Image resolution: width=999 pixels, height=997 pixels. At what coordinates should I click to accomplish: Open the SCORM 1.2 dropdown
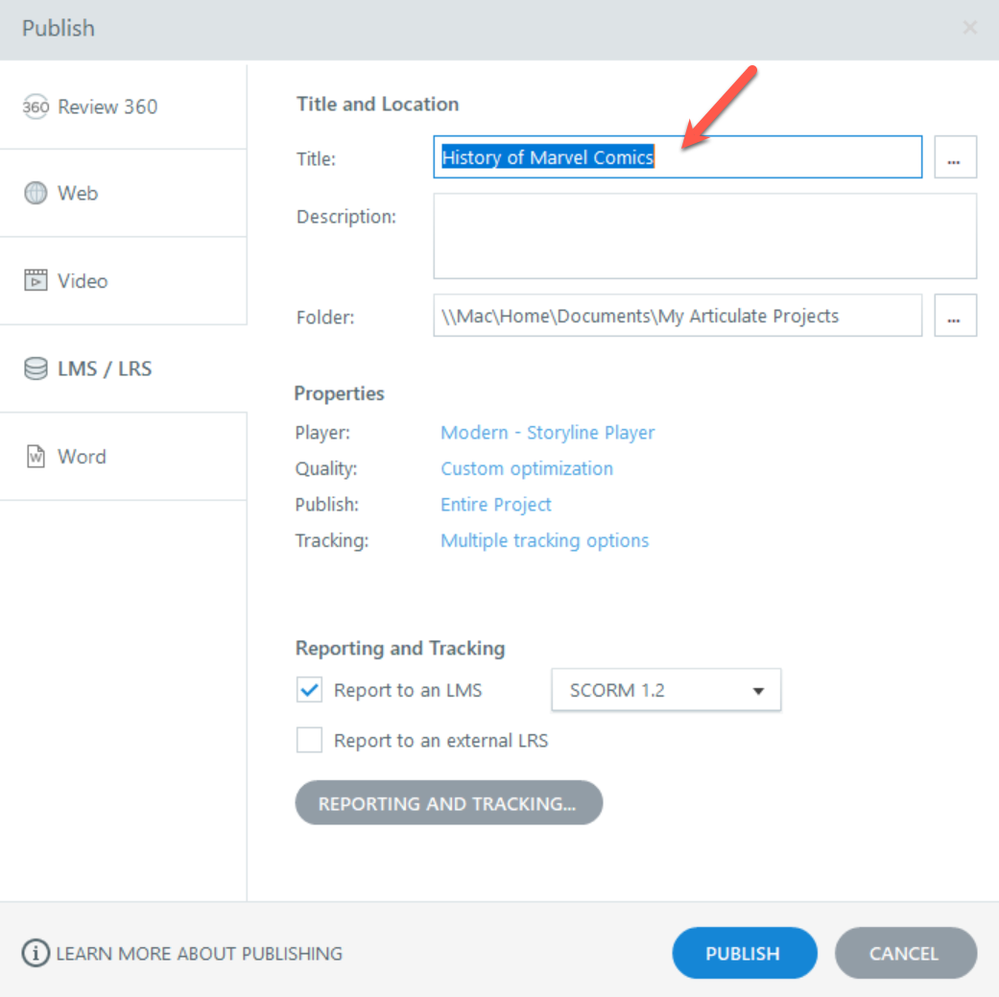[666, 690]
